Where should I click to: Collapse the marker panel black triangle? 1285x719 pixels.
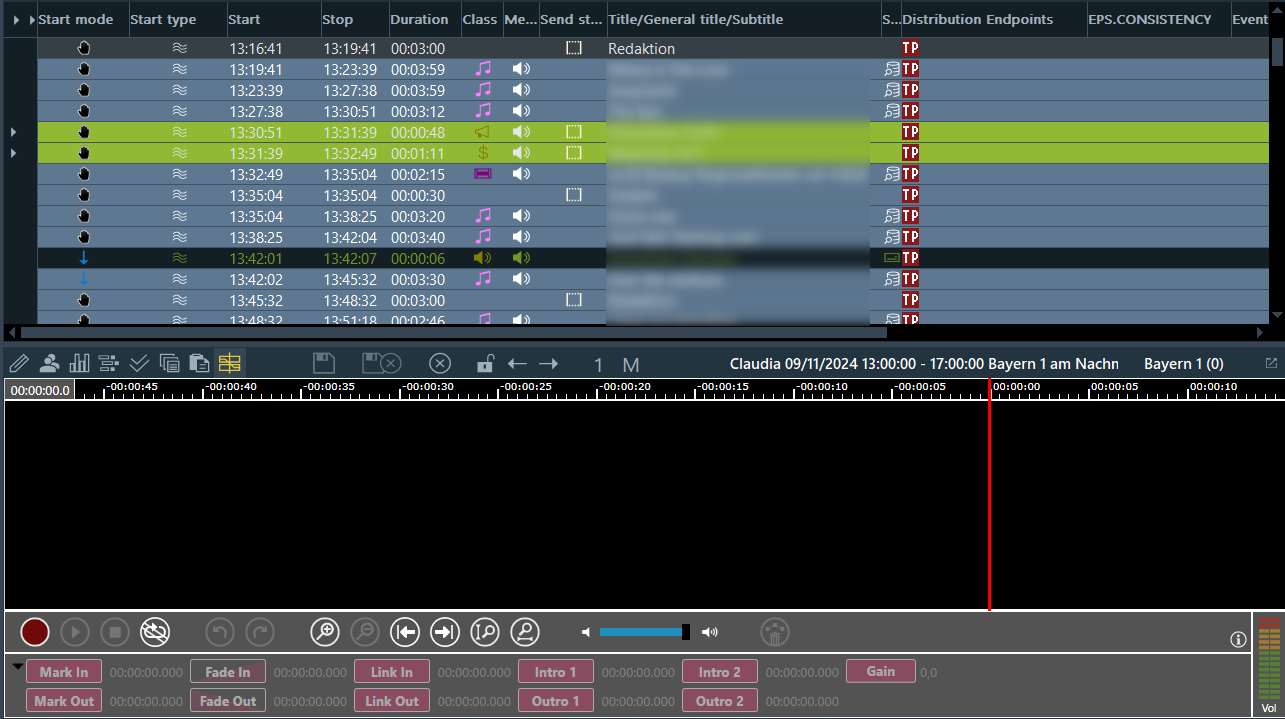click(x=18, y=666)
